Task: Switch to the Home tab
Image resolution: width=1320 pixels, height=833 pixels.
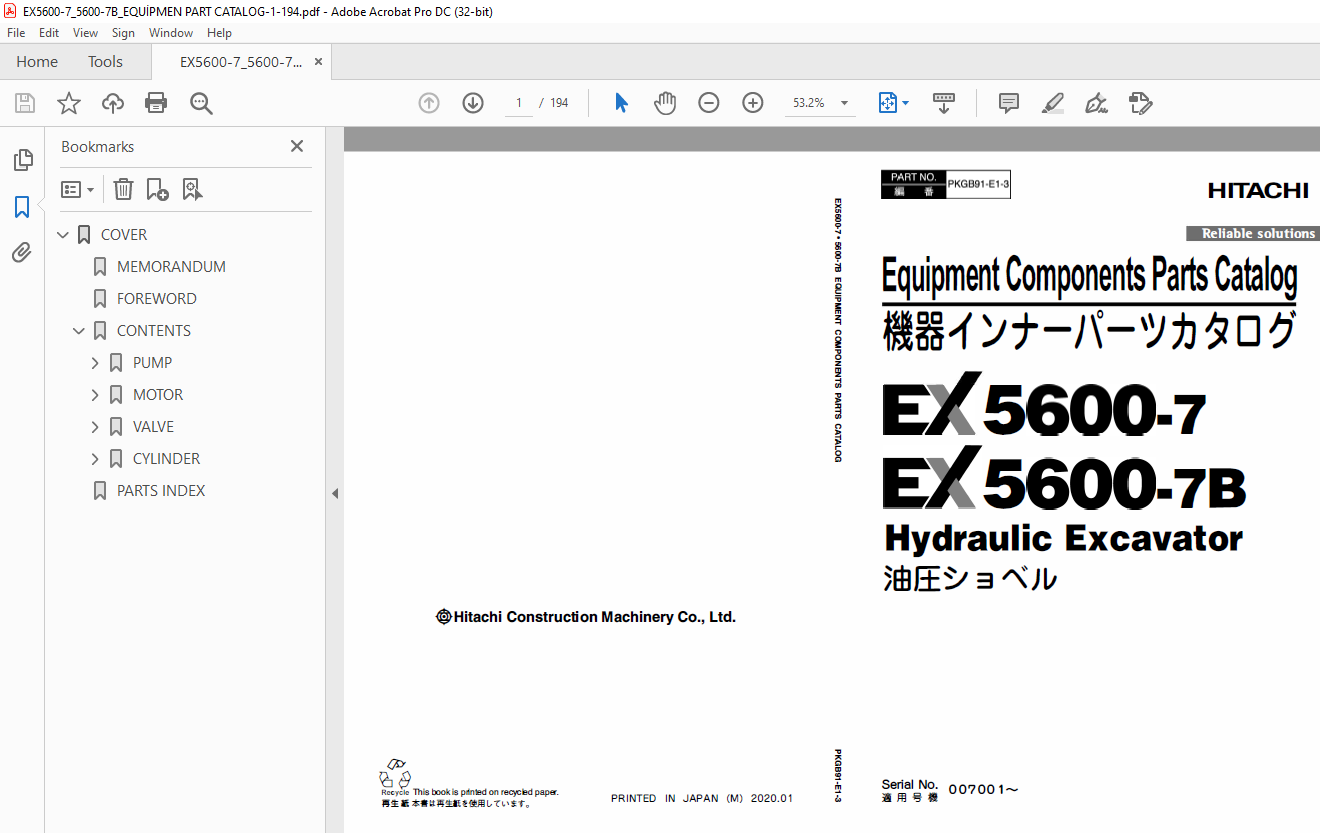Action: (37, 62)
